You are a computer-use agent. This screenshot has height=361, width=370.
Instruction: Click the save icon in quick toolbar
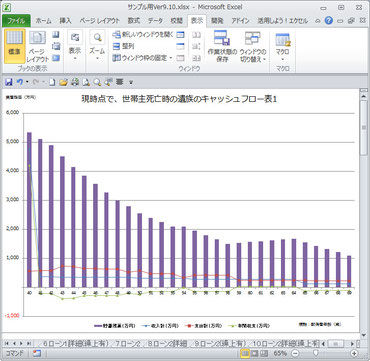(x=9, y=82)
